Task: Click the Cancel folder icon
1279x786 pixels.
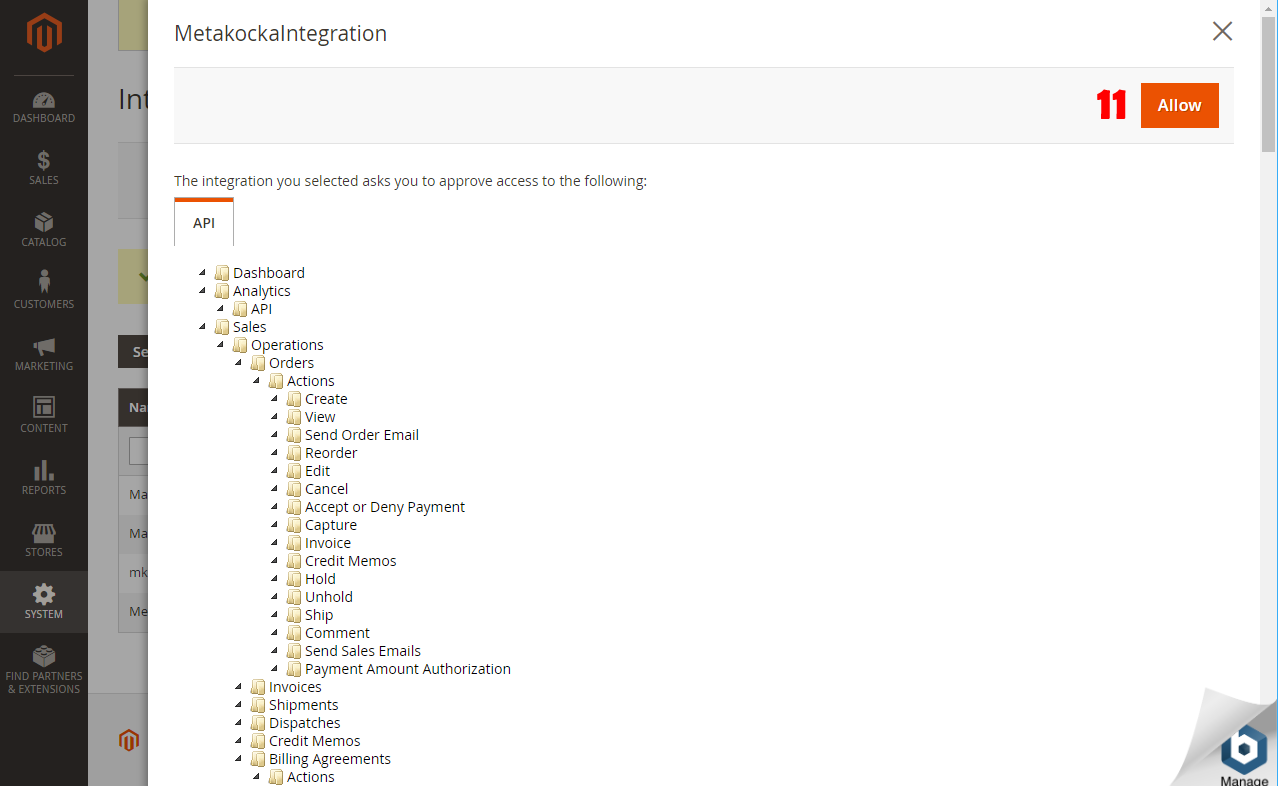Action: [x=294, y=489]
